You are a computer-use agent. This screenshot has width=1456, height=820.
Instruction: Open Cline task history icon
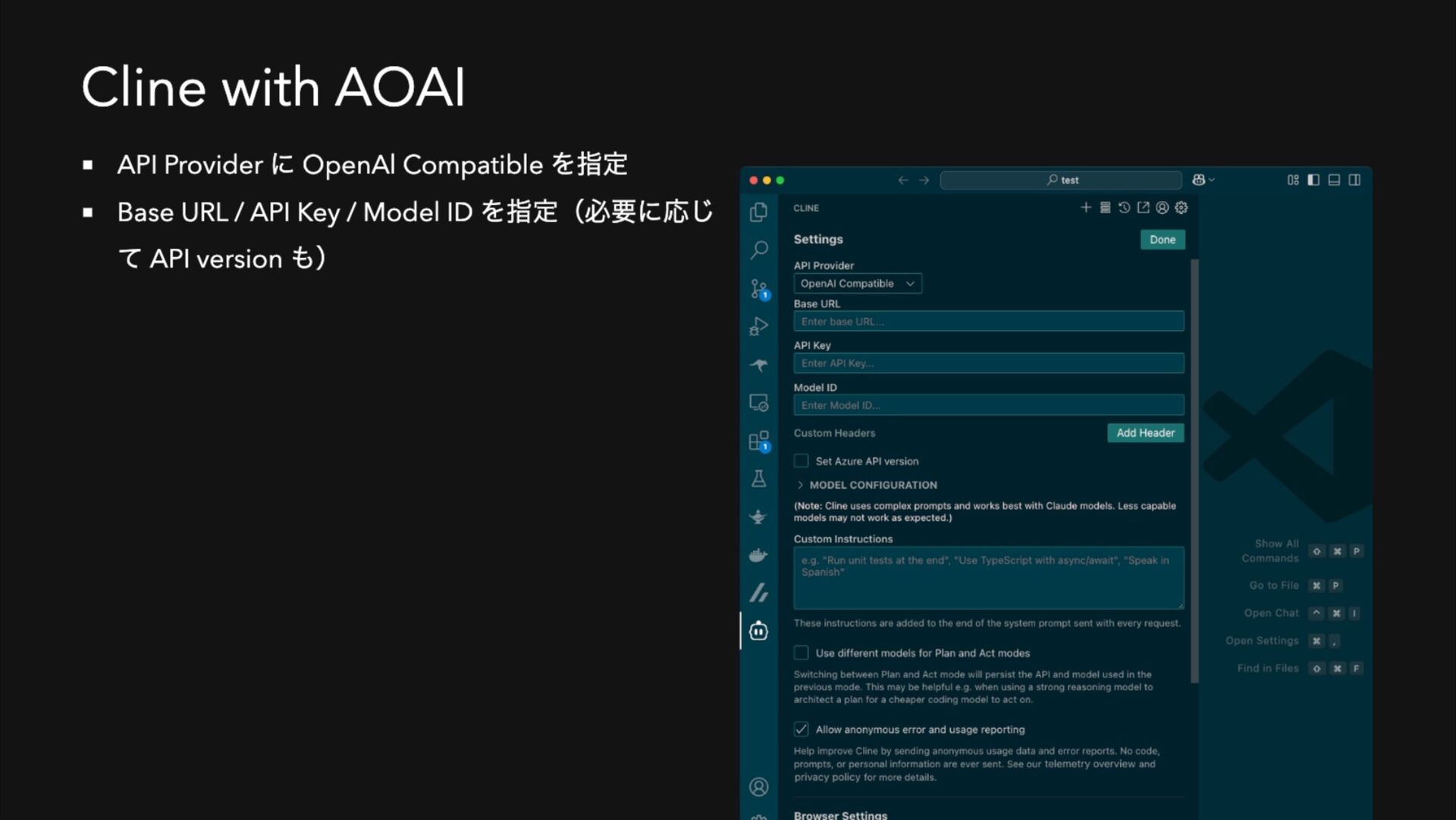coord(1124,207)
